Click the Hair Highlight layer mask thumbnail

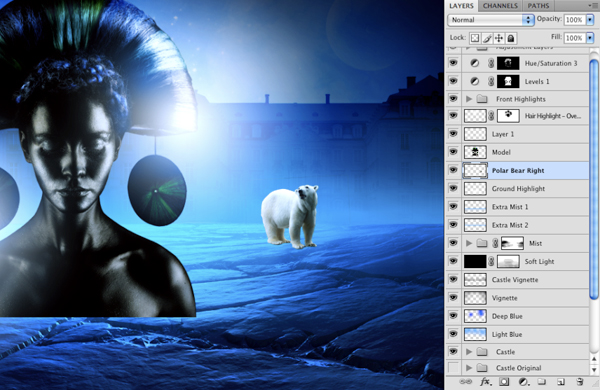pos(508,116)
